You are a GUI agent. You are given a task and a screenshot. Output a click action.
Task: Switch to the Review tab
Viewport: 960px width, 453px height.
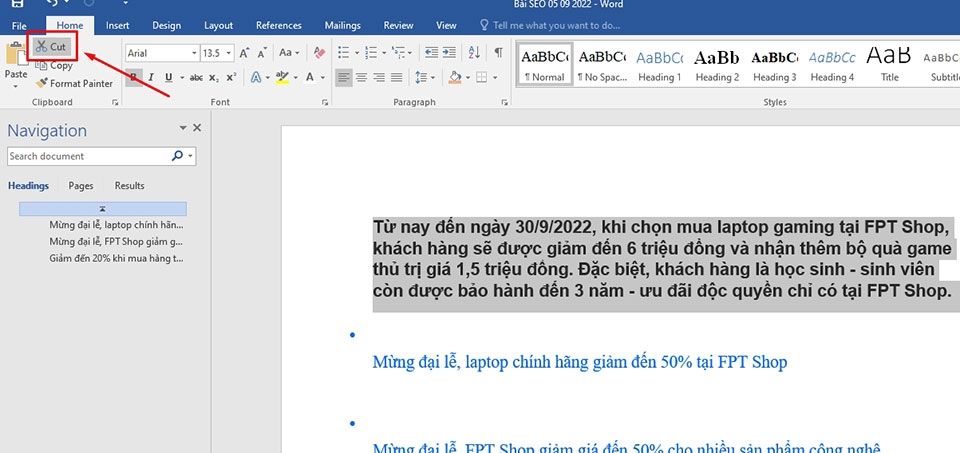tap(399, 26)
